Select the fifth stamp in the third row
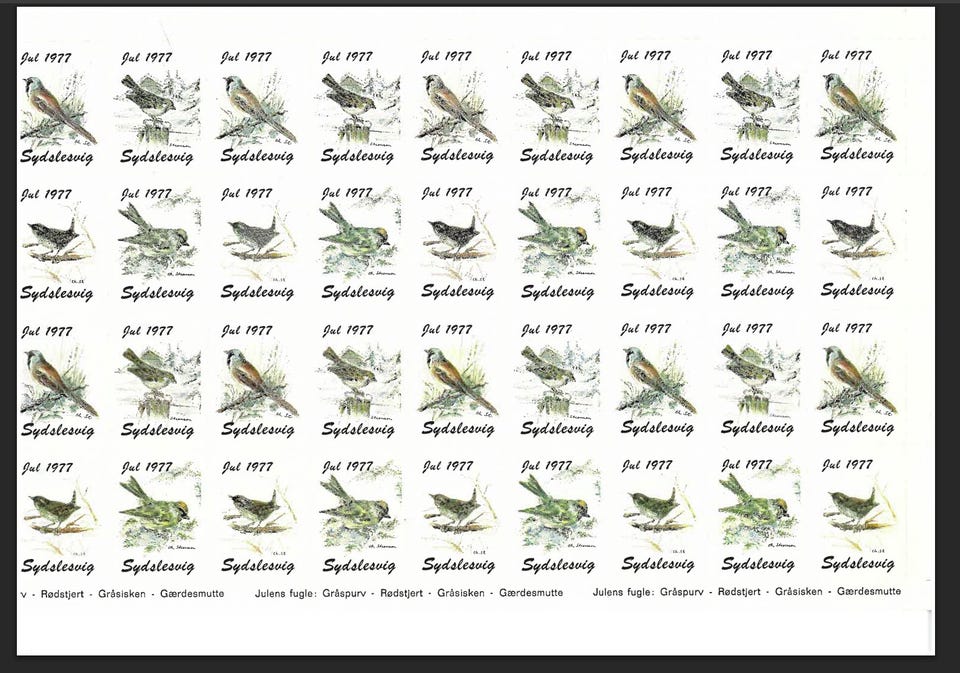 tap(459, 380)
